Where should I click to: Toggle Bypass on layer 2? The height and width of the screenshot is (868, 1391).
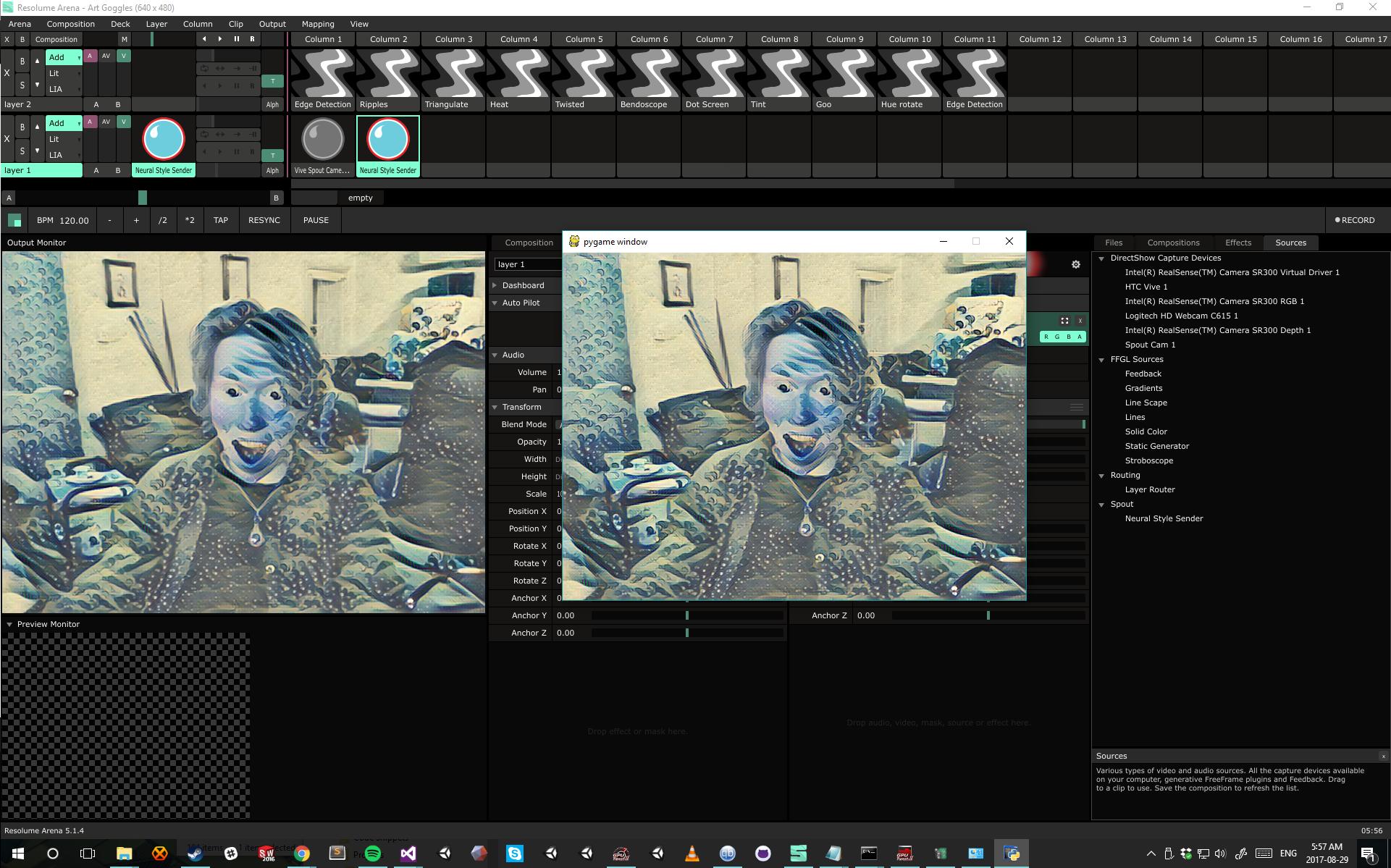[22, 61]
